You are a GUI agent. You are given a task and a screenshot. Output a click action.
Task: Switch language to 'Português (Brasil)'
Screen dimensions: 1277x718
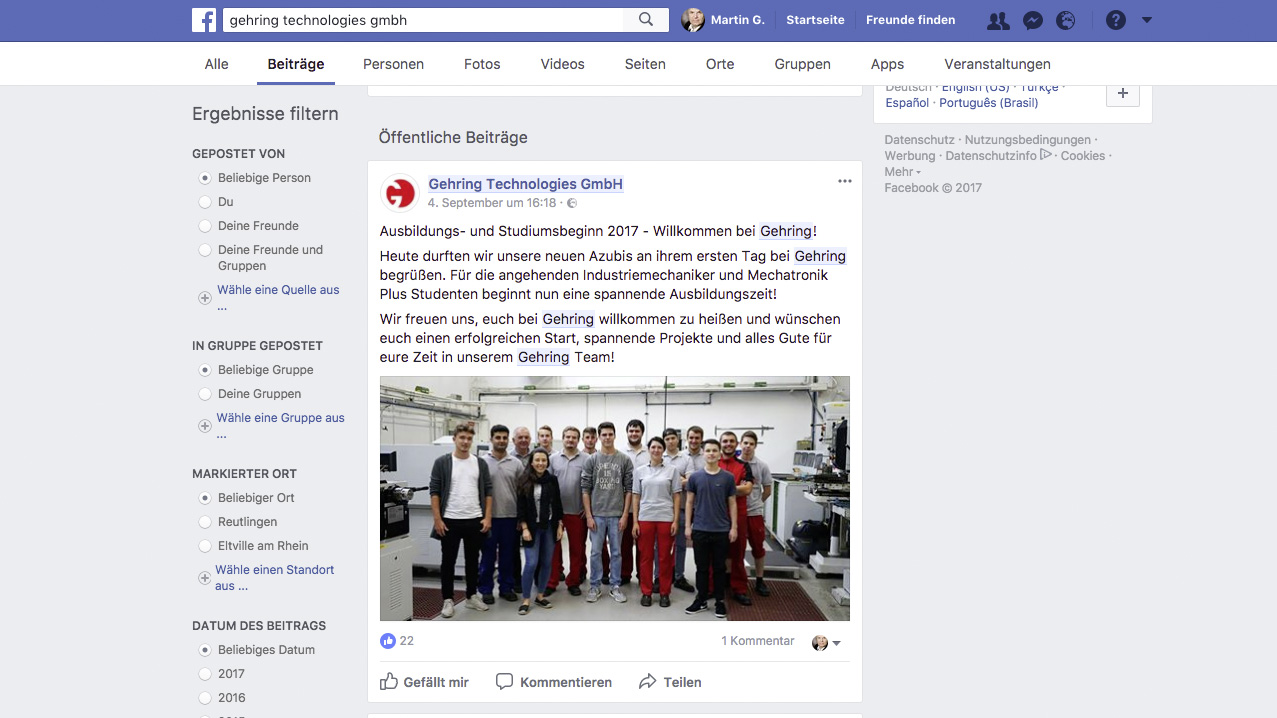(x=988, y=103)
